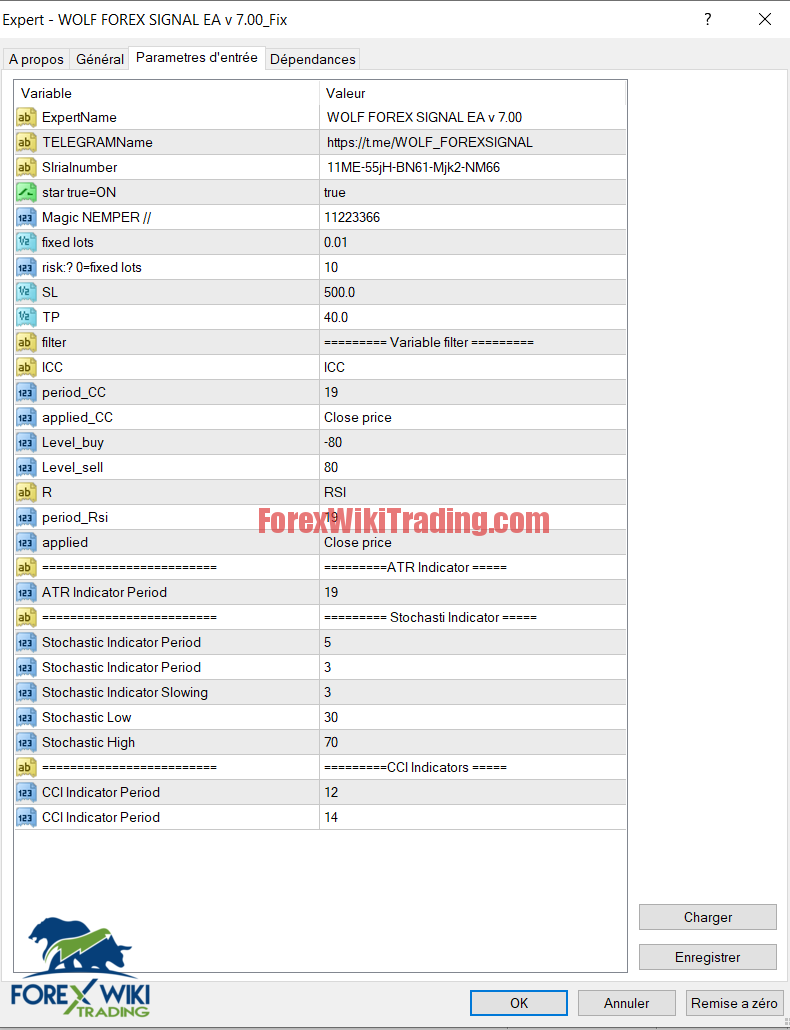This screenshot has height=1030, width=790.
Task: Edit the TELEGRAMName URL value
Action: [473, 143]
